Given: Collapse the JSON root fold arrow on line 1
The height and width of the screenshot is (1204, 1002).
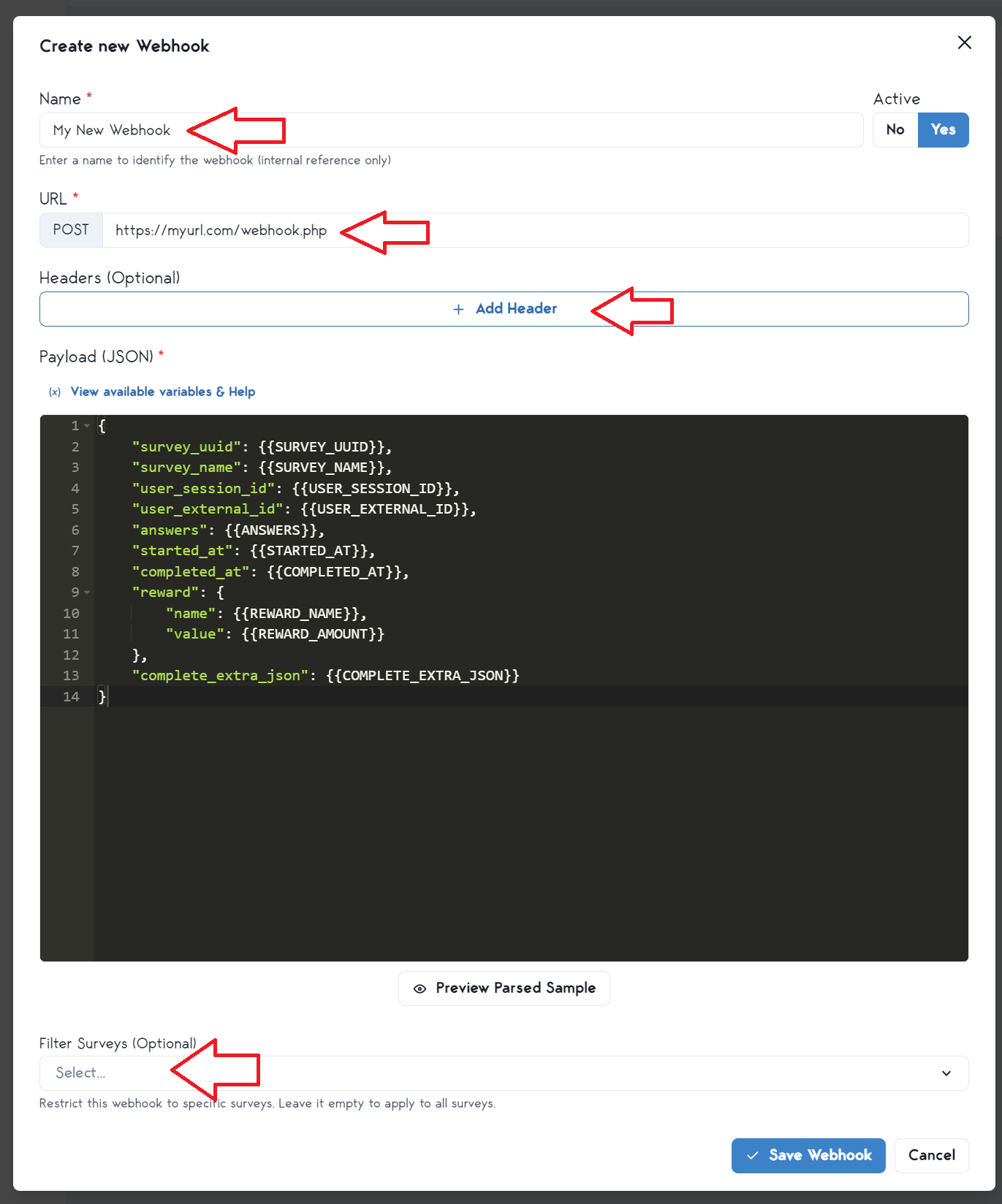Looking at the screenshot, I should coord(87,426).
